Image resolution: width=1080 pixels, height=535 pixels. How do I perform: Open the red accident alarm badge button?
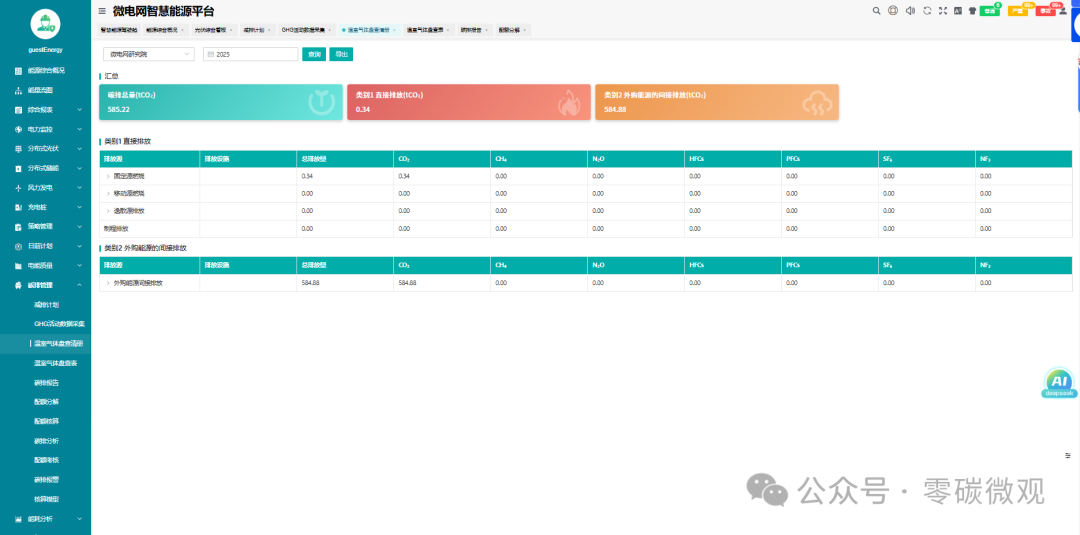(x=1046, y=11)
